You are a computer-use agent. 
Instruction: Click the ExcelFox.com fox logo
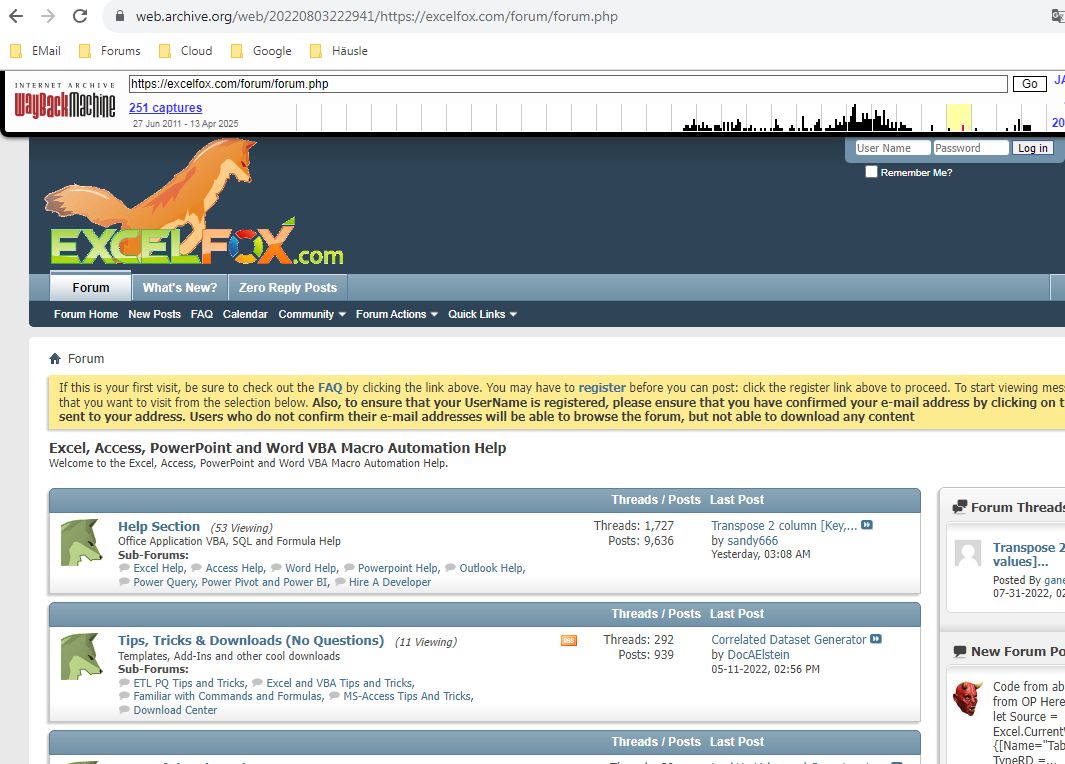[x=196, y=202]
